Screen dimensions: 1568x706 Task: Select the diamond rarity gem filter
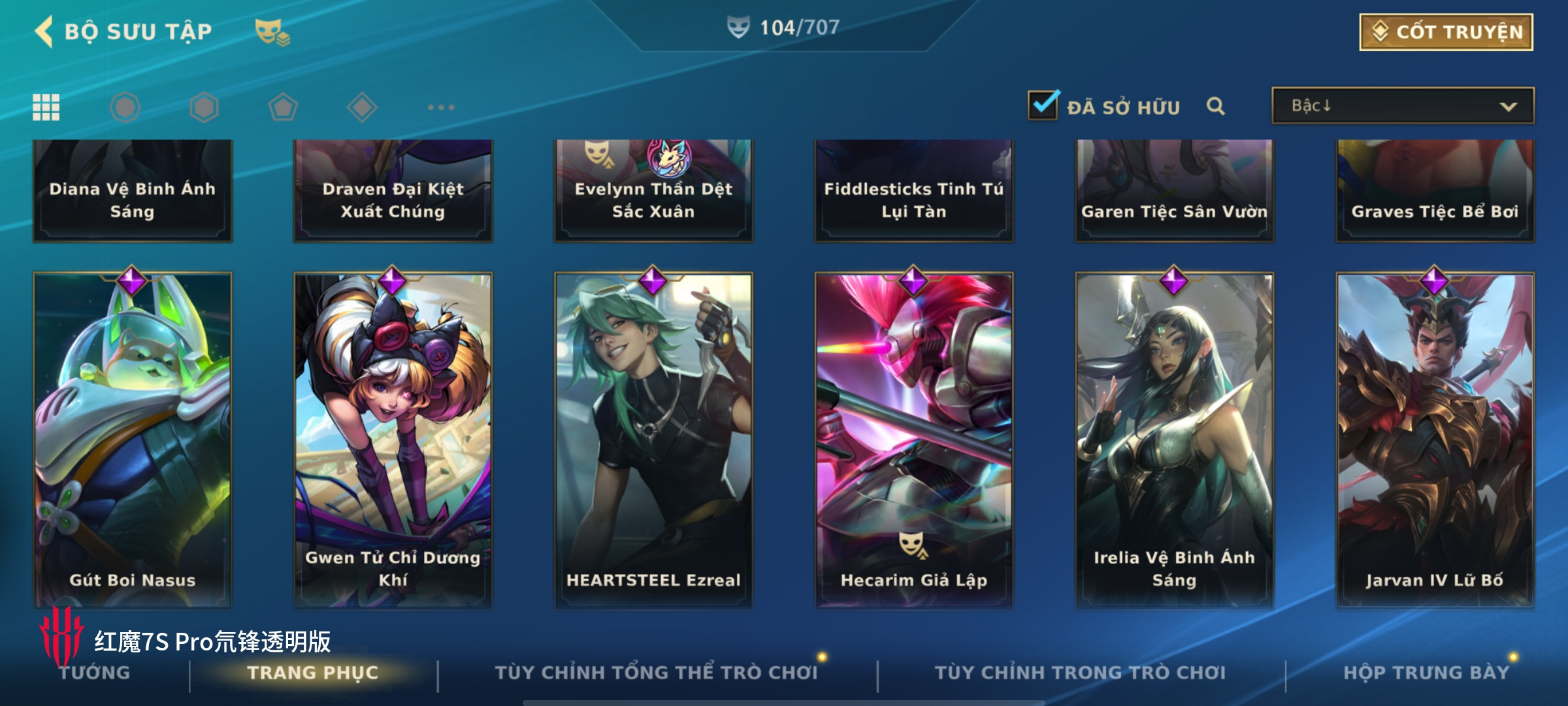tap(362, 107)
